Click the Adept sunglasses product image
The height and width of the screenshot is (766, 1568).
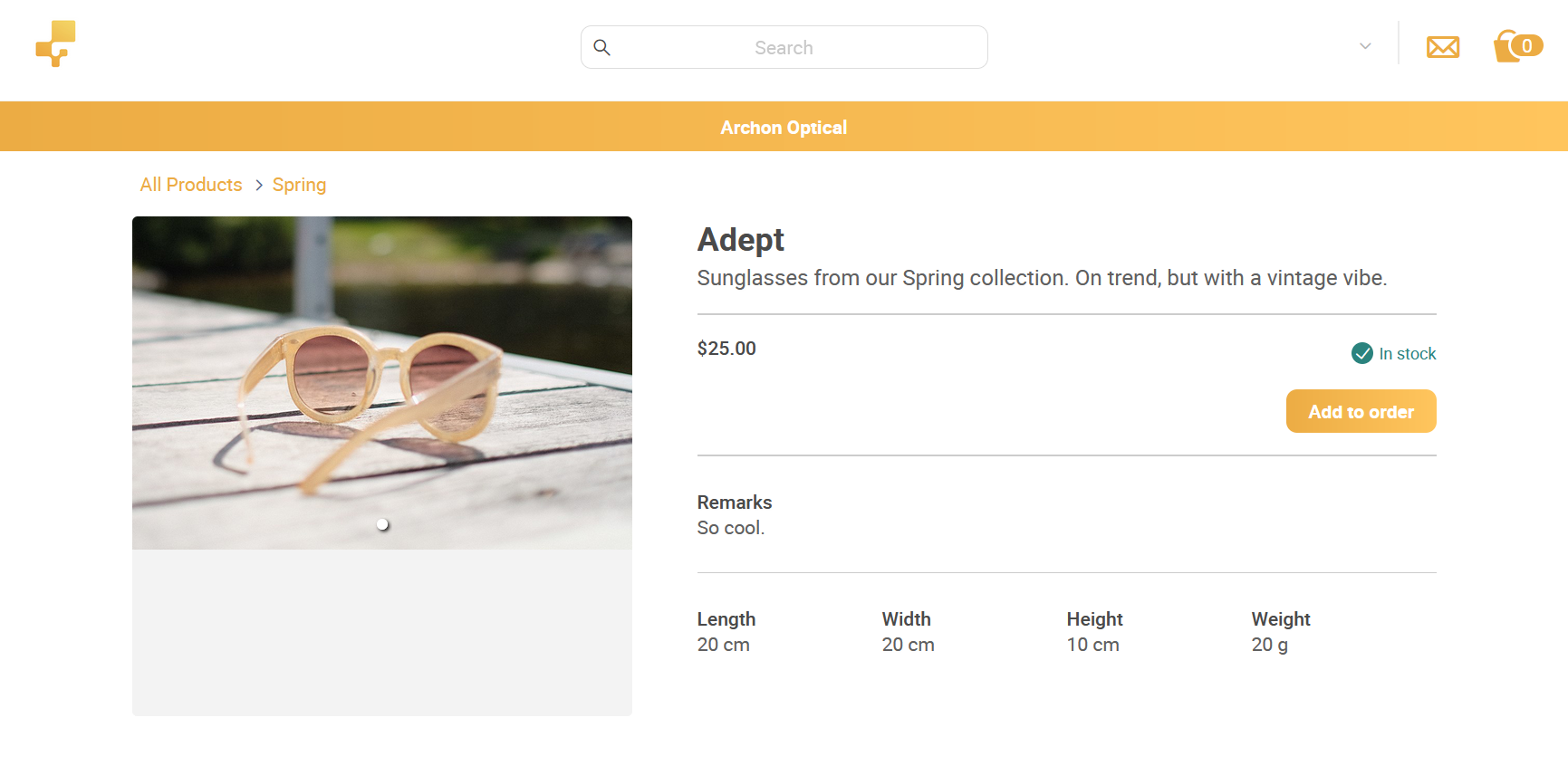382,383
